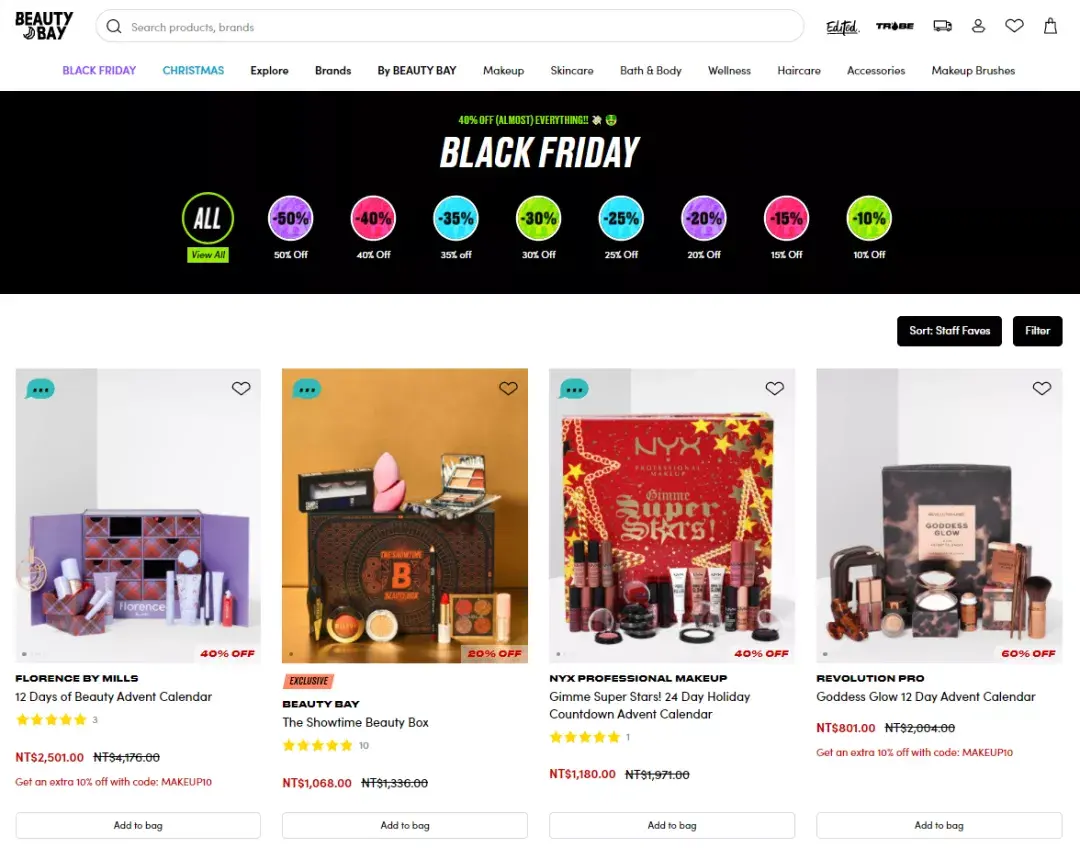Go to Beauty Bay home logo
This screenshot has width=1080, height=848.
coord(44,25)
